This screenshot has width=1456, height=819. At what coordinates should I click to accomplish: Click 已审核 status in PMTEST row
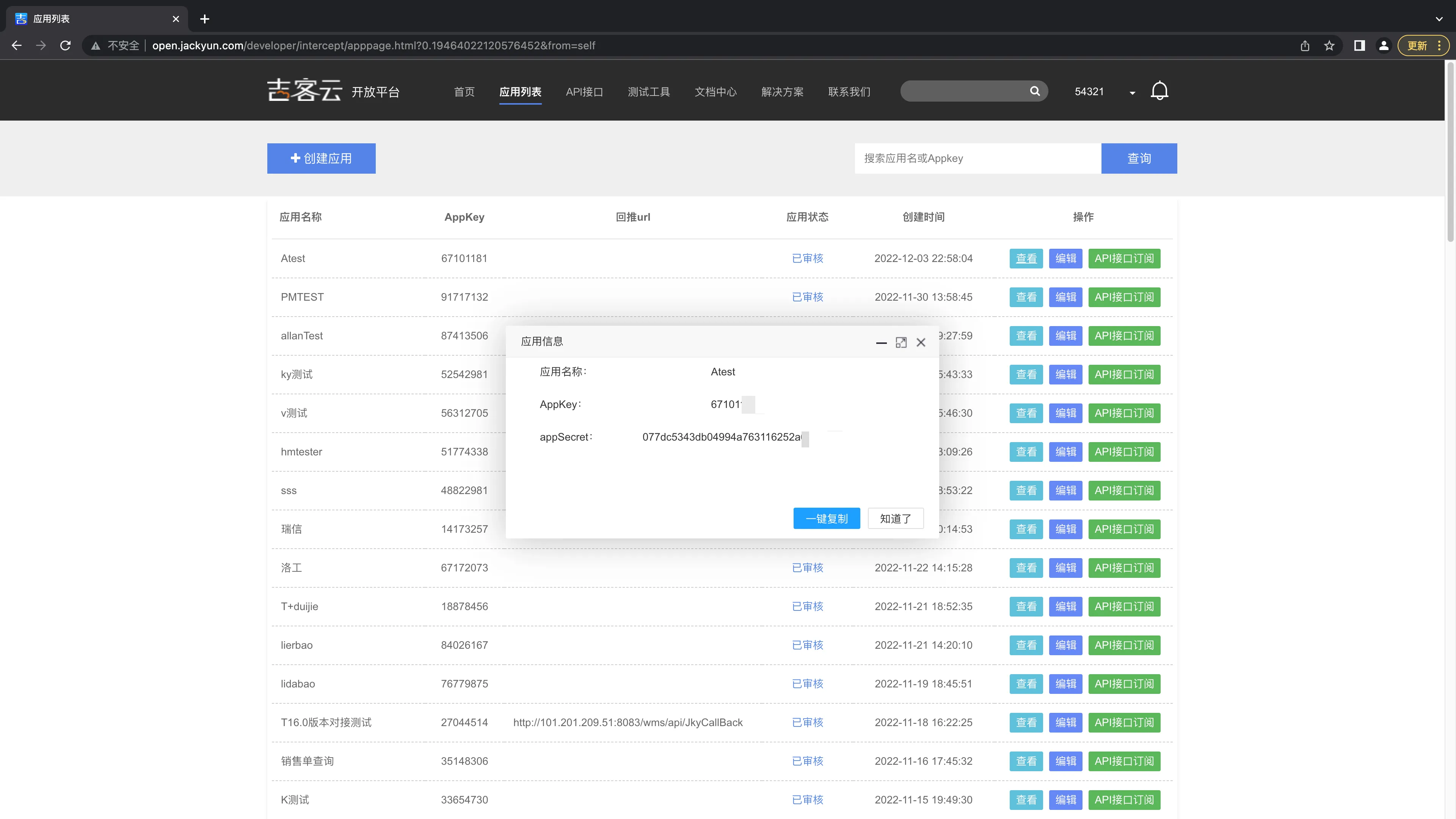coord(807,297)
